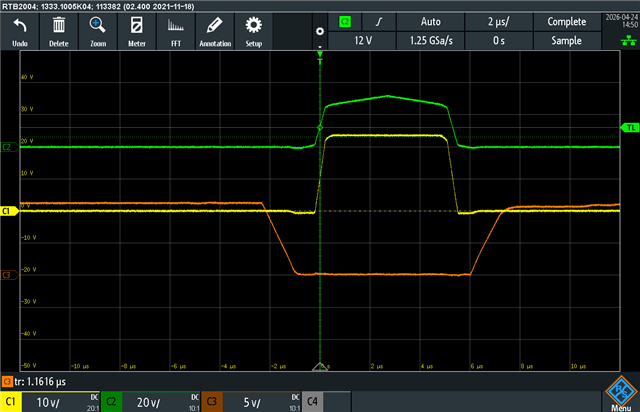Open the 1.25 GSa/s sample rate field
Viewport: 640px width, 412px height.
point(431,40)
